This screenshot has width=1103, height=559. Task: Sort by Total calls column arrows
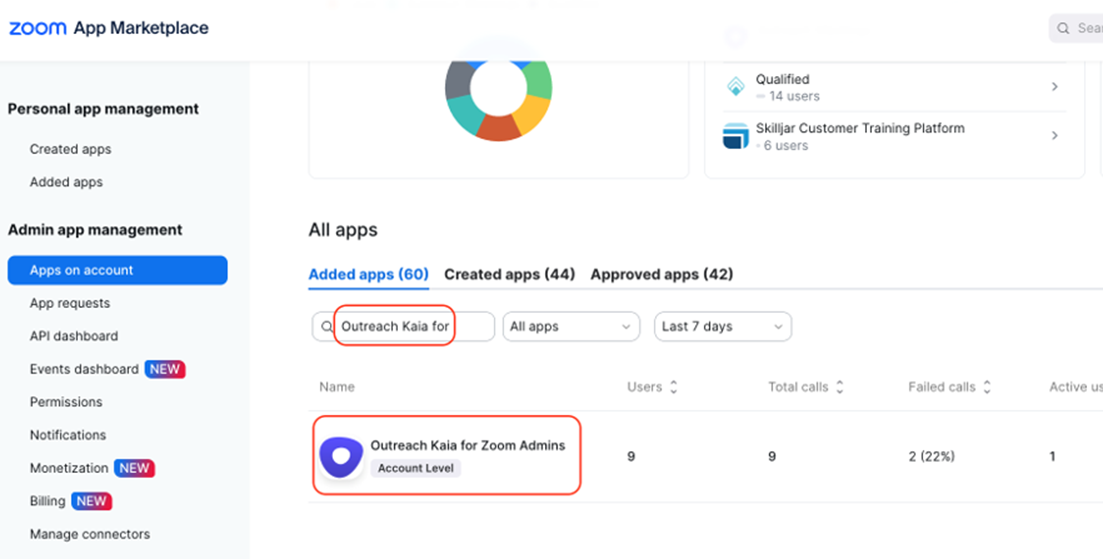coord(839,387)
